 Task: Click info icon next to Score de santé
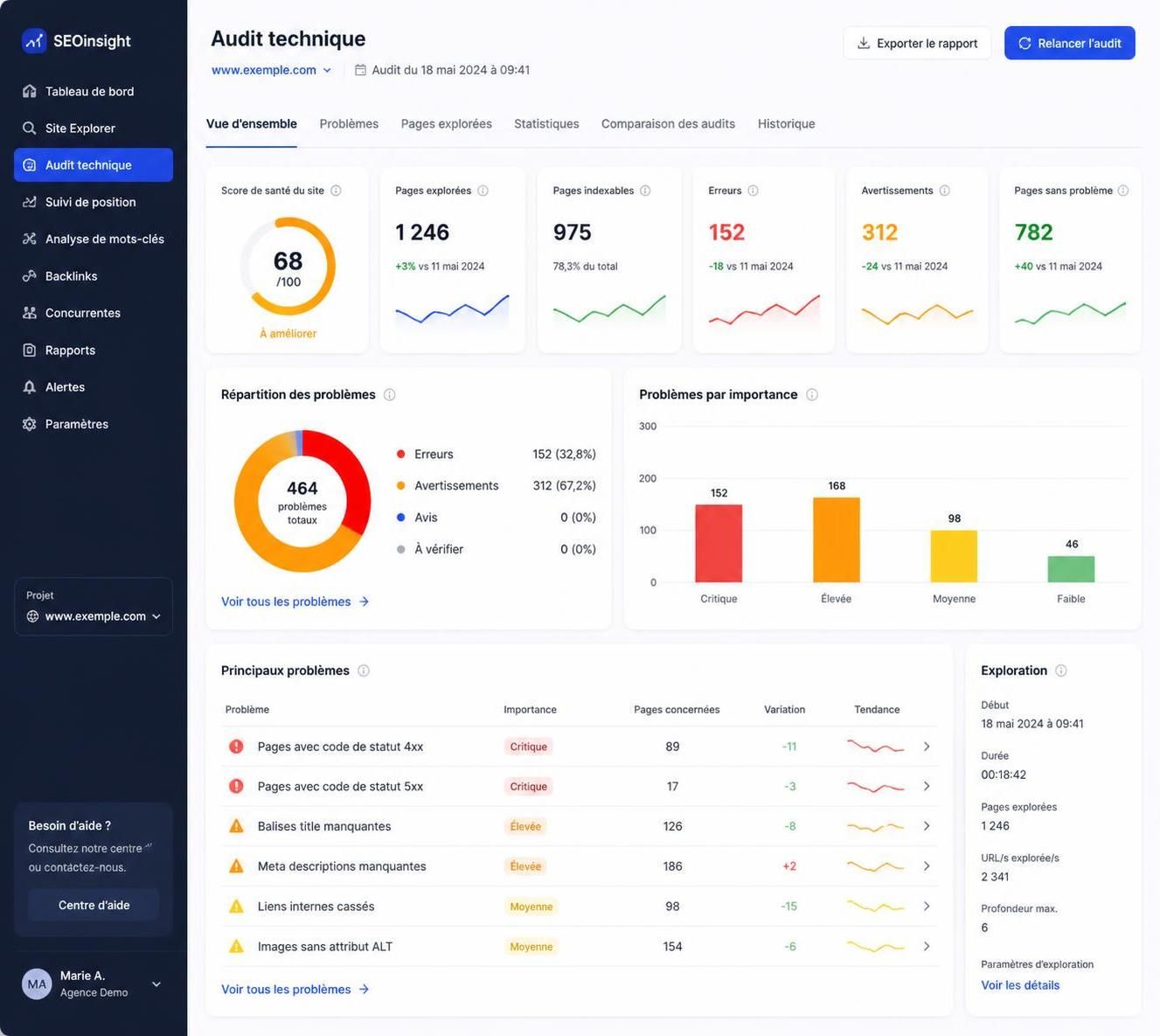(x=336, y=191)
